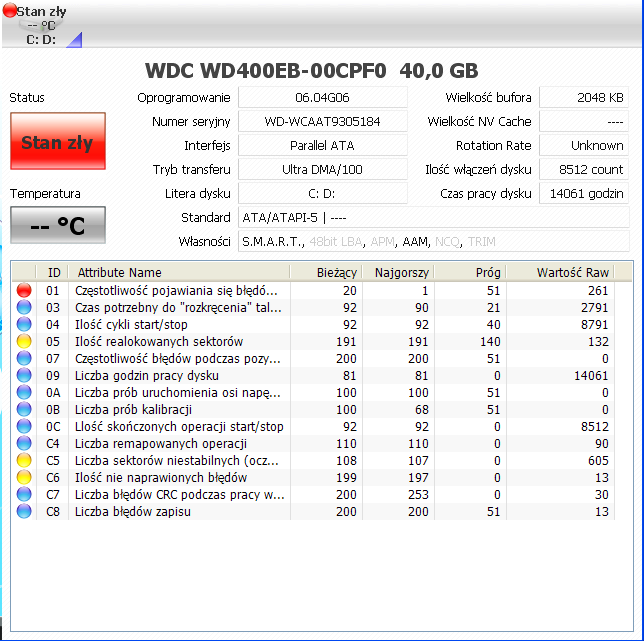Screen dimensions: 644x641
Task: Click the power-on count field 8512 count
Action: tap(584, 170)
